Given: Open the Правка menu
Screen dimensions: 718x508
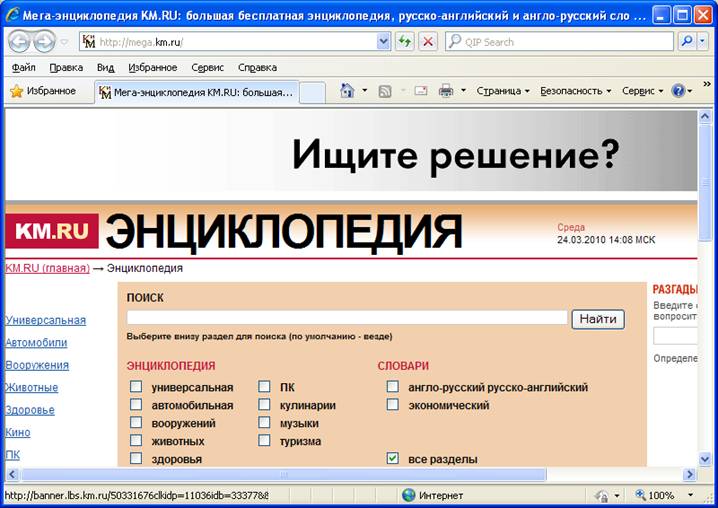Looking at the screenshot, I should point(66,67).
